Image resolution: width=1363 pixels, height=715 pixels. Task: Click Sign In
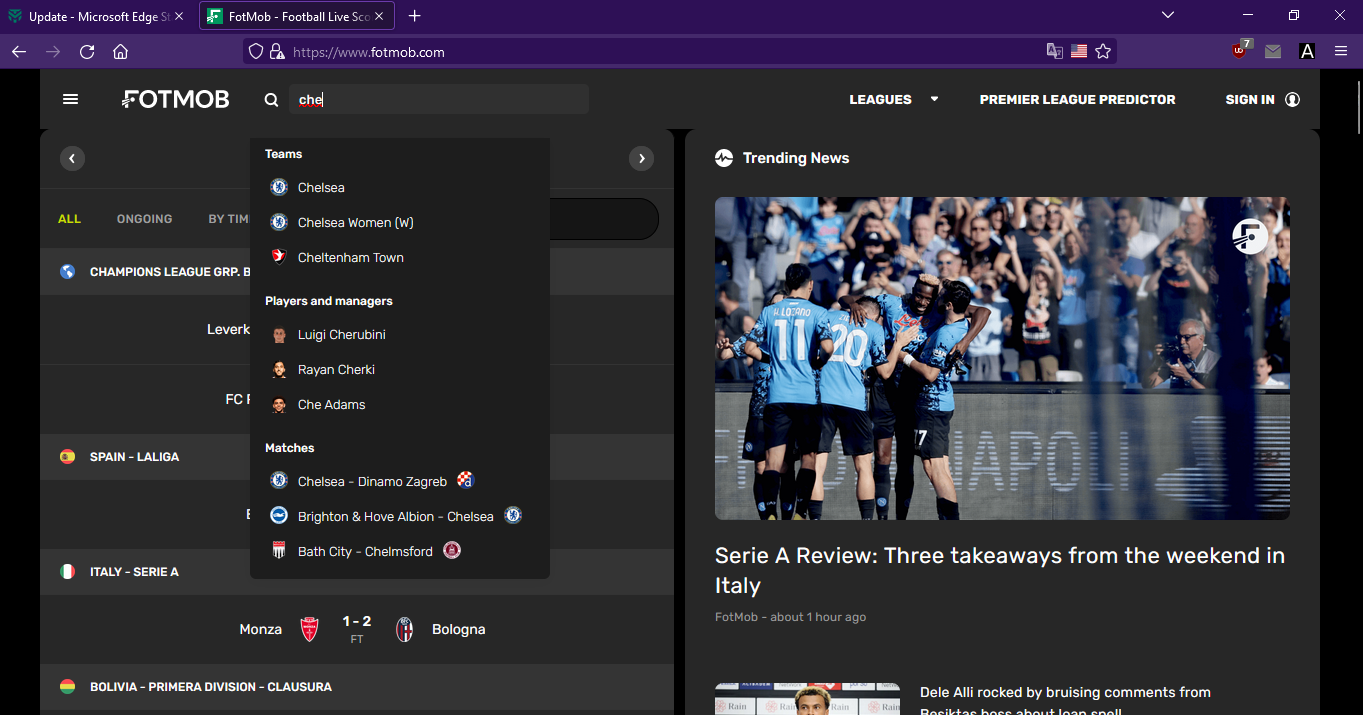pyautogui.click(x=1250, y=100)
